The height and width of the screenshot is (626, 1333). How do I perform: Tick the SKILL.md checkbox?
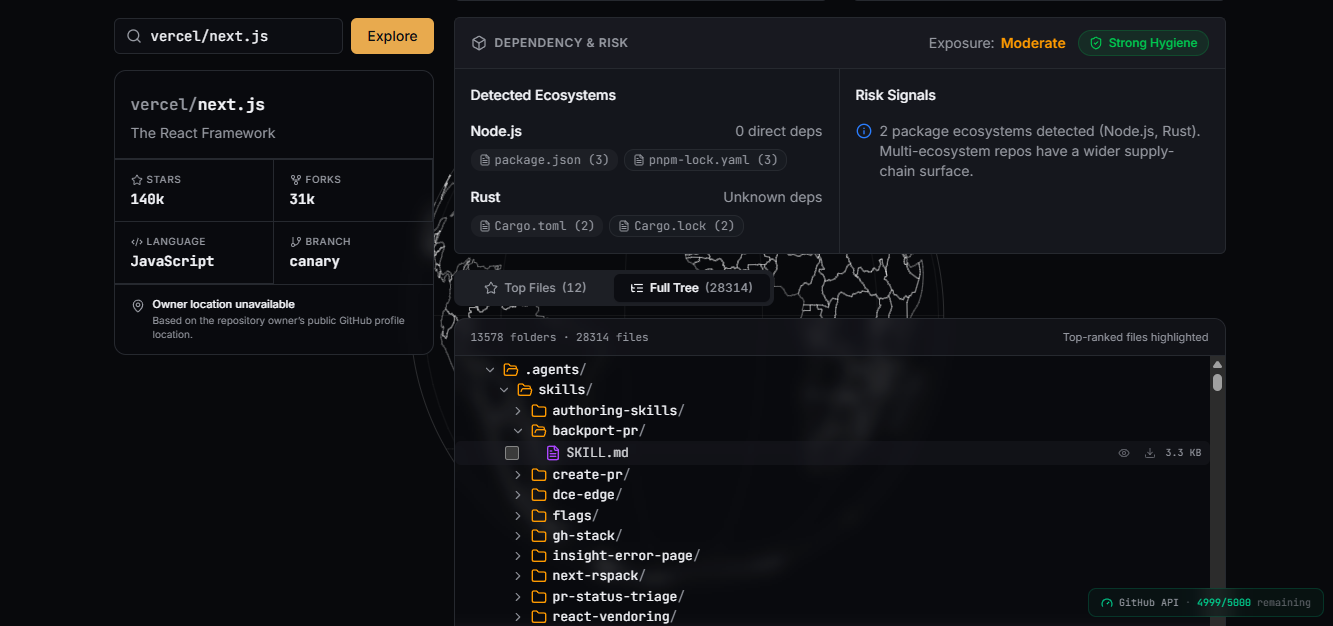[x=512, y=453]
